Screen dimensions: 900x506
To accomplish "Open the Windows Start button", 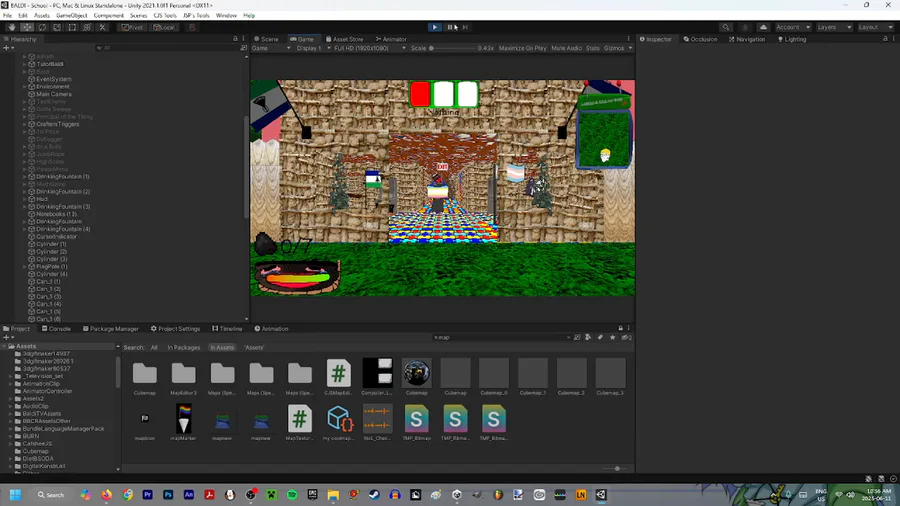I will tap(15, 495).
